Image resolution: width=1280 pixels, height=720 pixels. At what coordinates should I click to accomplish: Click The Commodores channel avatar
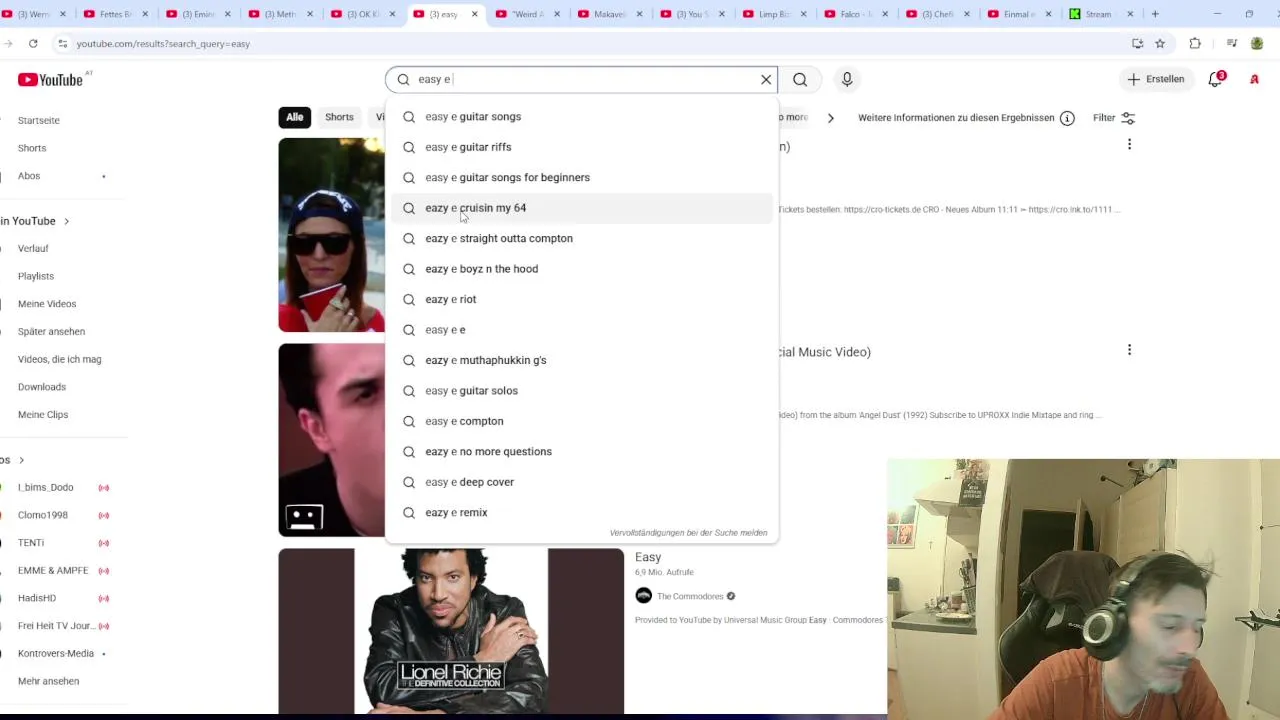tap(643, 596)
